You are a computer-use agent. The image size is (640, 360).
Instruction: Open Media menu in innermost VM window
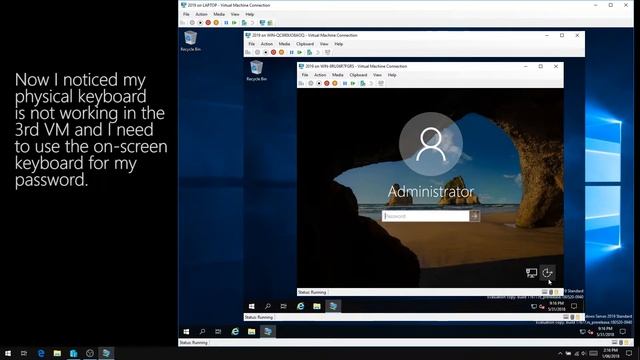338,75
